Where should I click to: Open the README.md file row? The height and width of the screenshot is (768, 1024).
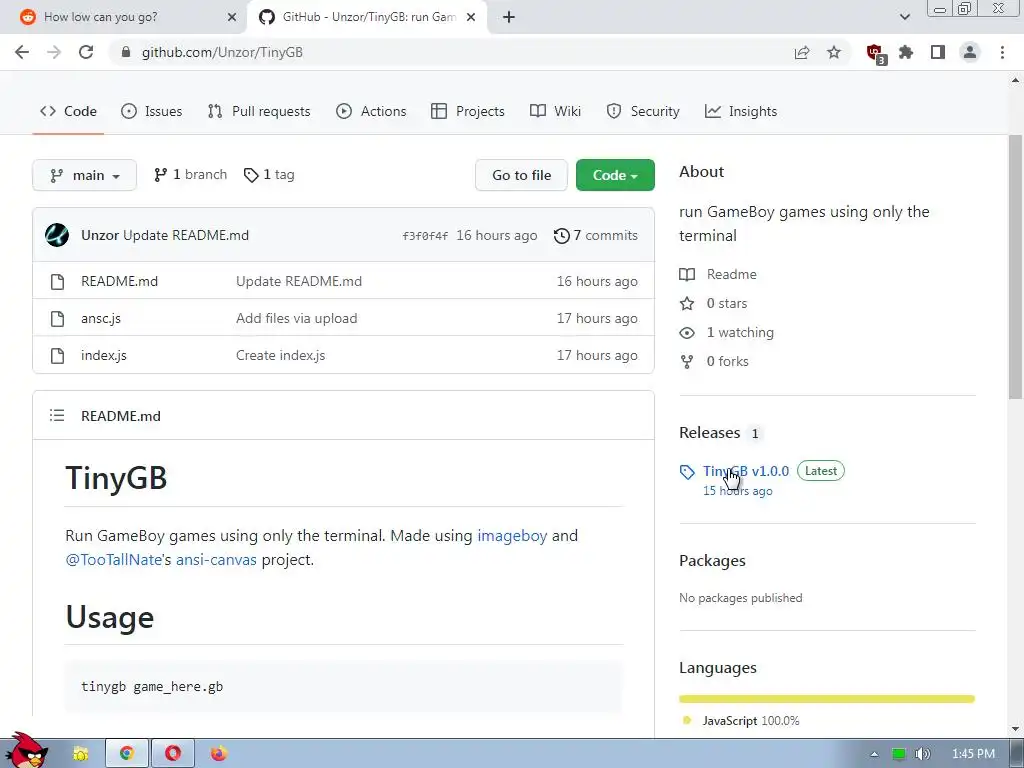344,281
